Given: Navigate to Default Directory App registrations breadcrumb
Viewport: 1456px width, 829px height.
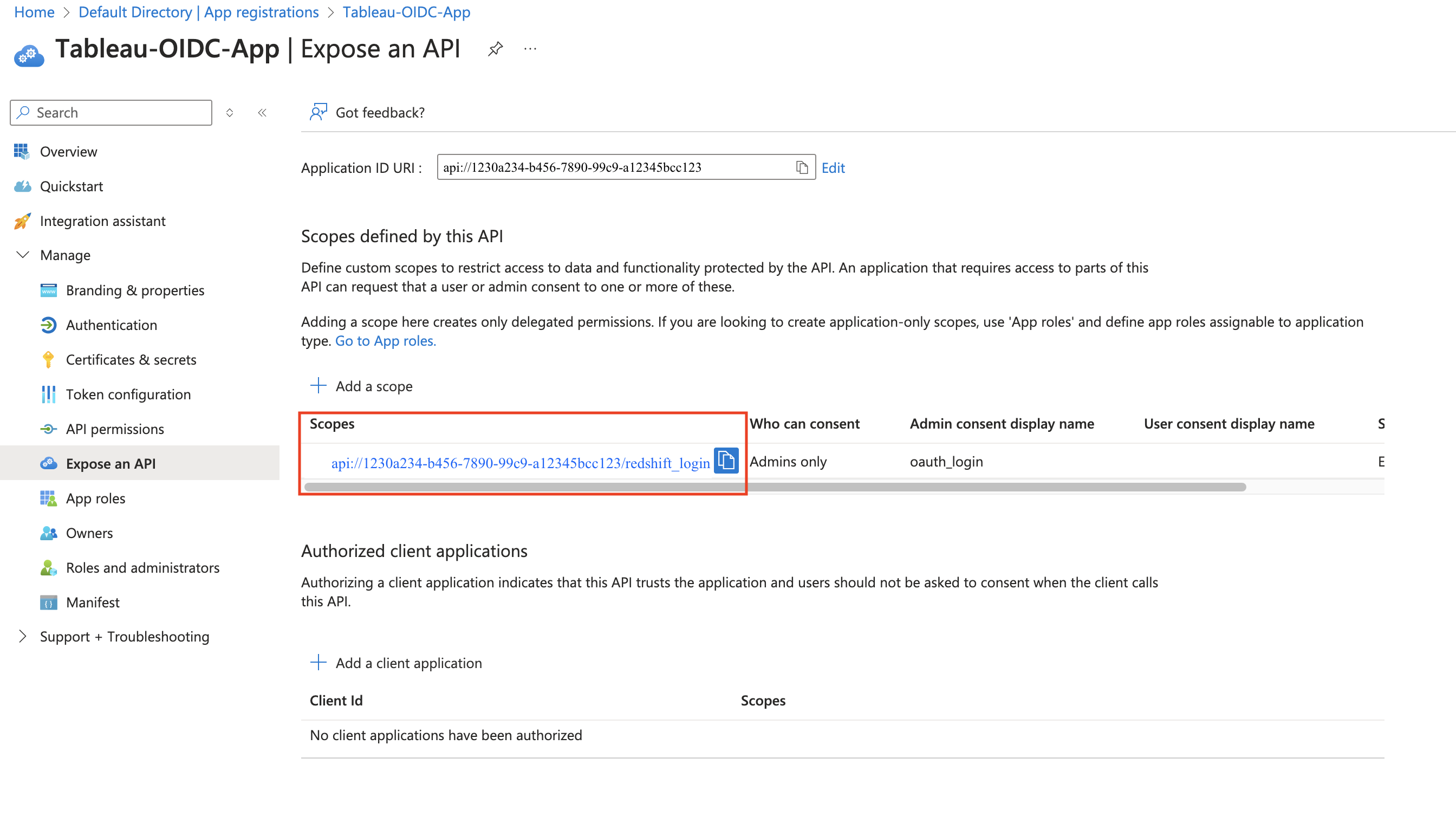Looking at the screenshot, I should pyautogui.click(x=198, y=12).
